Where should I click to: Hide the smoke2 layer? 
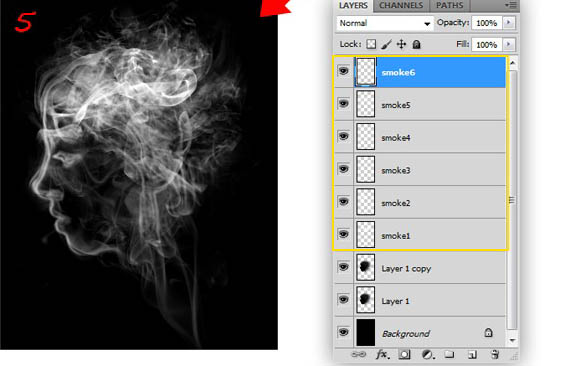(343, 202)
